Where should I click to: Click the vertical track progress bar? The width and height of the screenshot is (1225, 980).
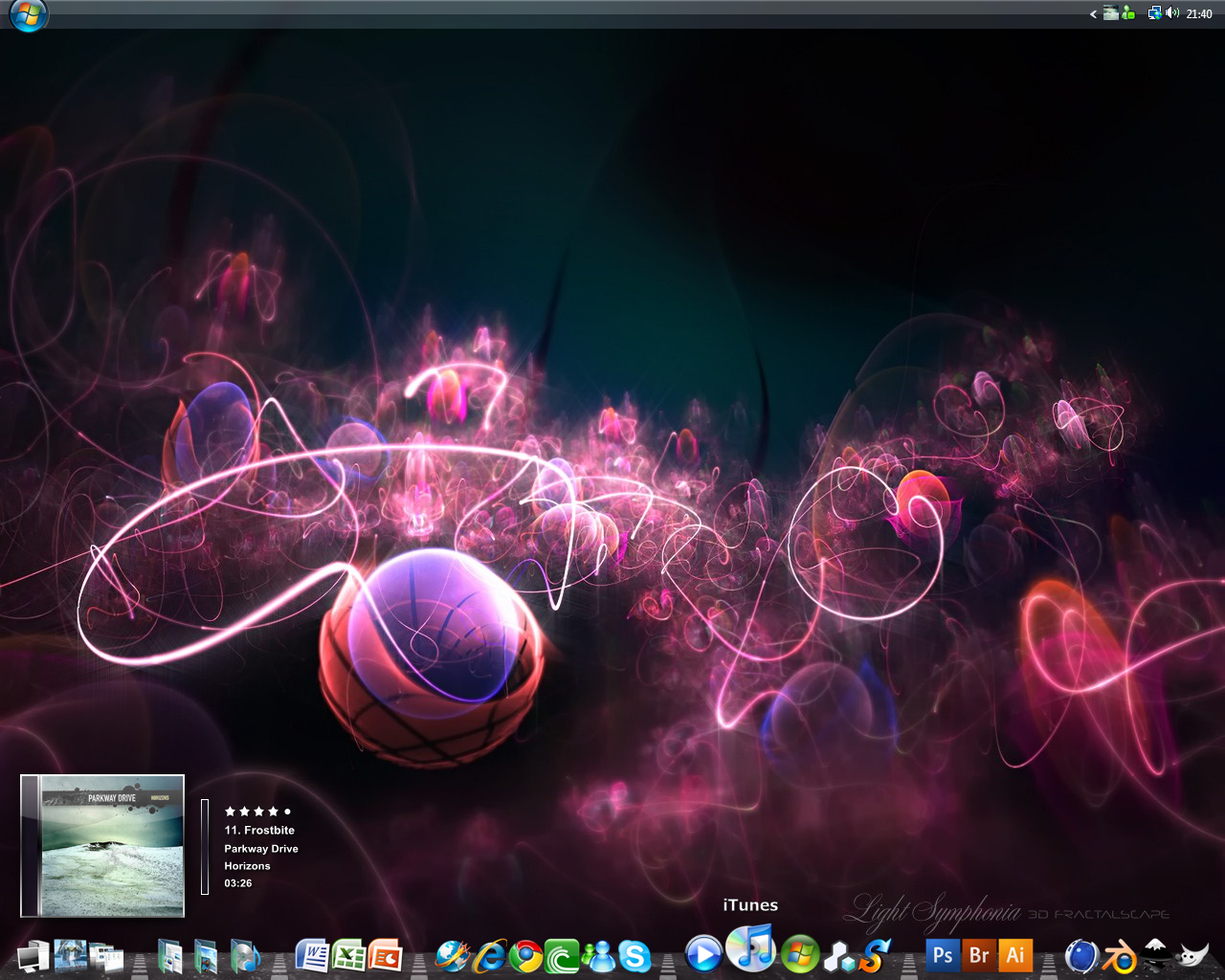[x=205, y=847]
